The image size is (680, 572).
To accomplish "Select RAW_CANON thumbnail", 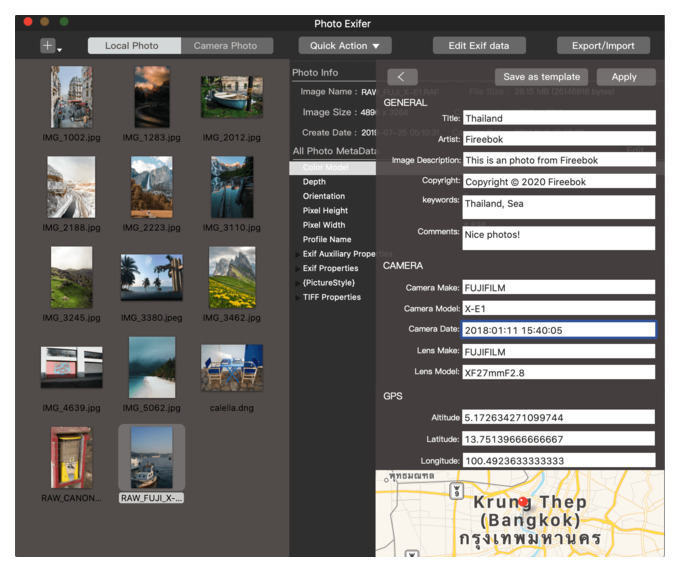I will [72, 458].
